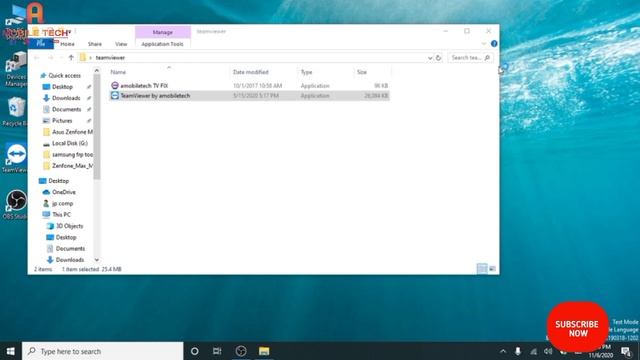
Task: Open TeamViewer desktop shortcut
Action: point(16,158)
